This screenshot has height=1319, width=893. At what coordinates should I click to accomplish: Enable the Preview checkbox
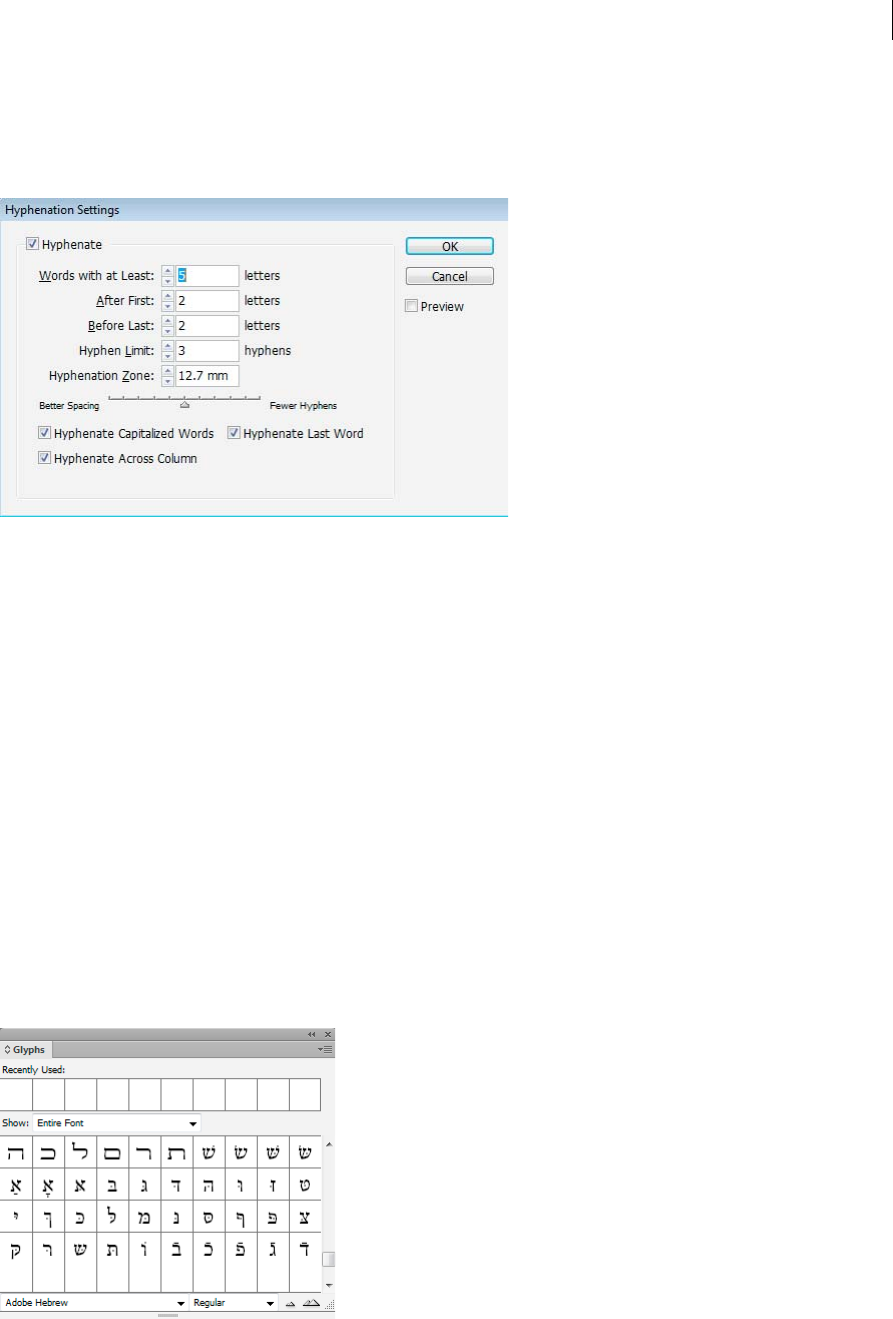411,306
